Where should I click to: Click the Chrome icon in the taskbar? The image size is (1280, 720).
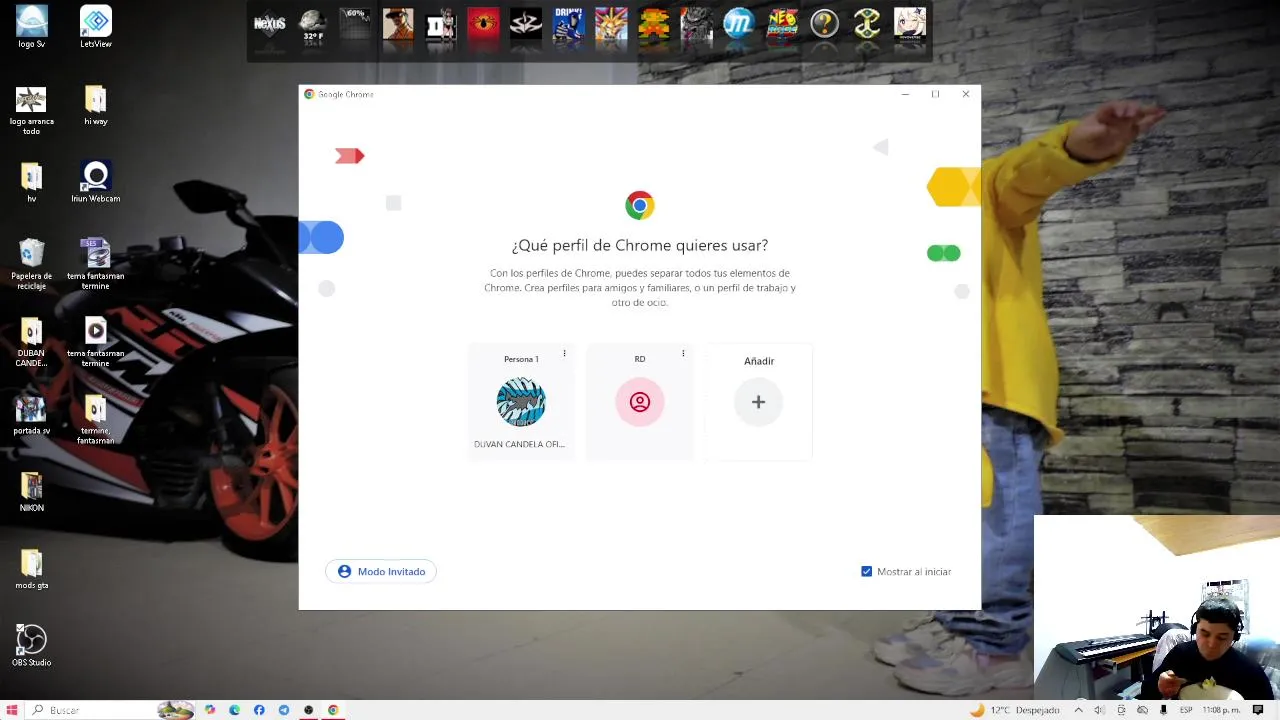point(333,710)
